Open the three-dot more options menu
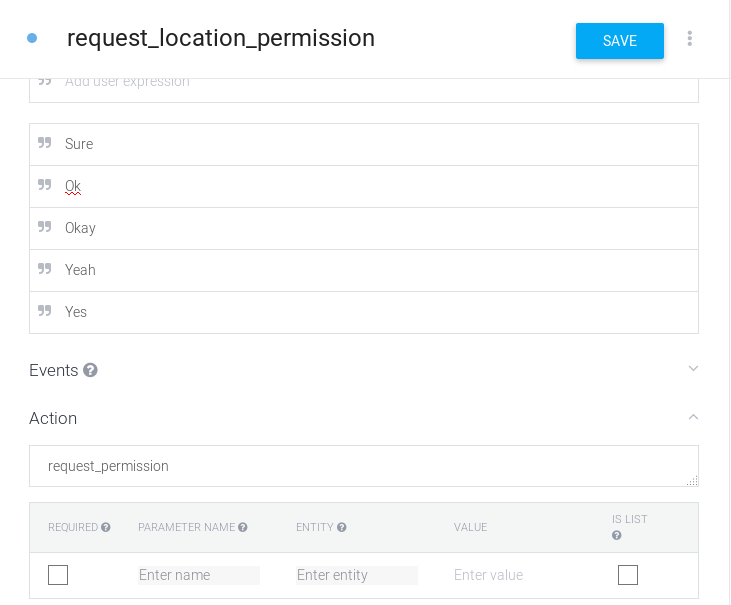Image resolution: width=731 pixels, height=605 pixels. tap(690, 39)
